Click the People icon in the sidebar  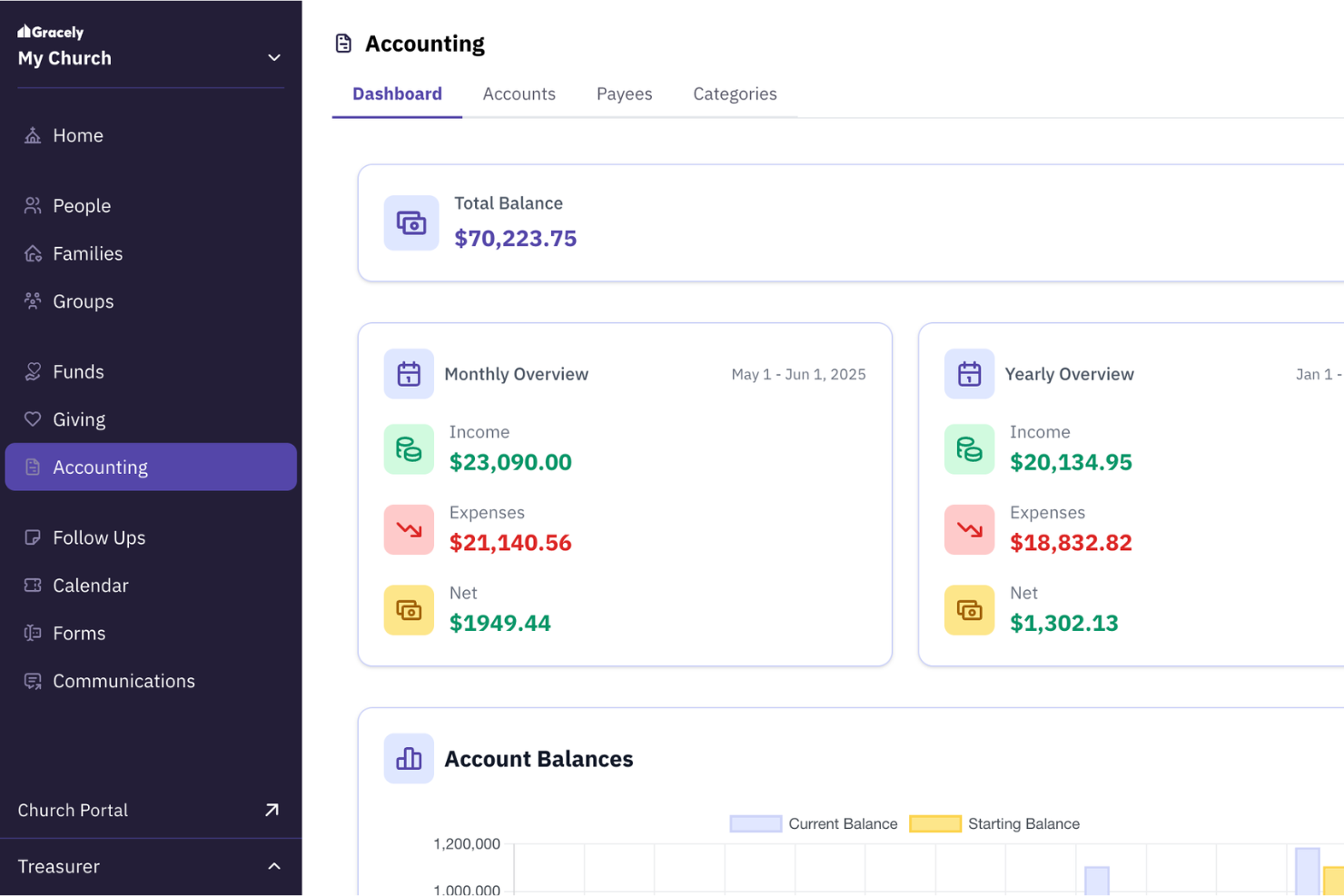33,206
